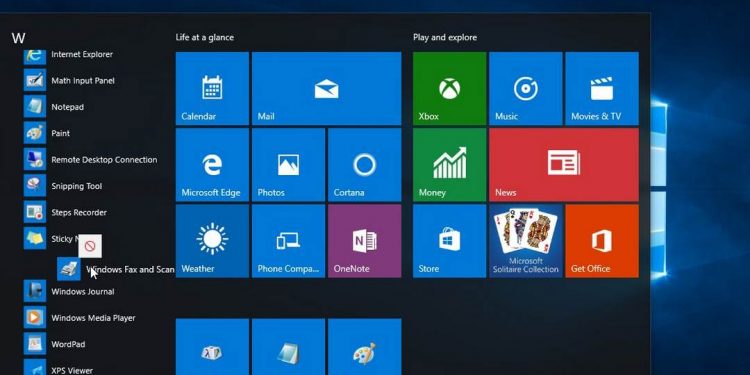This screenshot has height=375, width=750.
Task: Click the Math Input Panel icon
Action: tap(35, 80)
